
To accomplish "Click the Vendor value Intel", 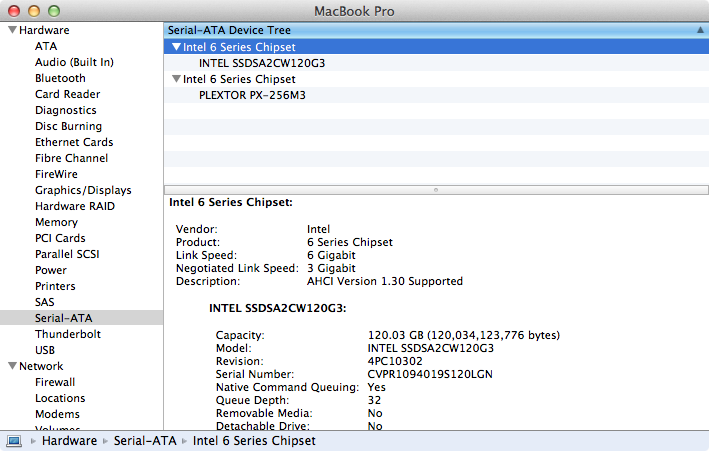I will (x=318, y=229).
